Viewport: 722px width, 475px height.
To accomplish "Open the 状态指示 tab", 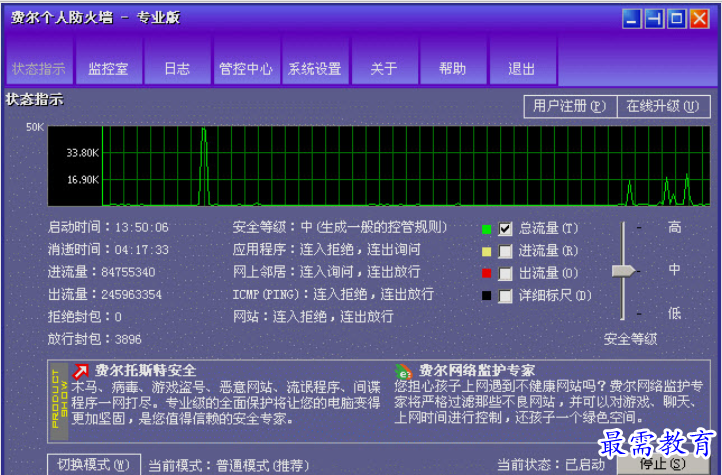I will click(39, 61).
